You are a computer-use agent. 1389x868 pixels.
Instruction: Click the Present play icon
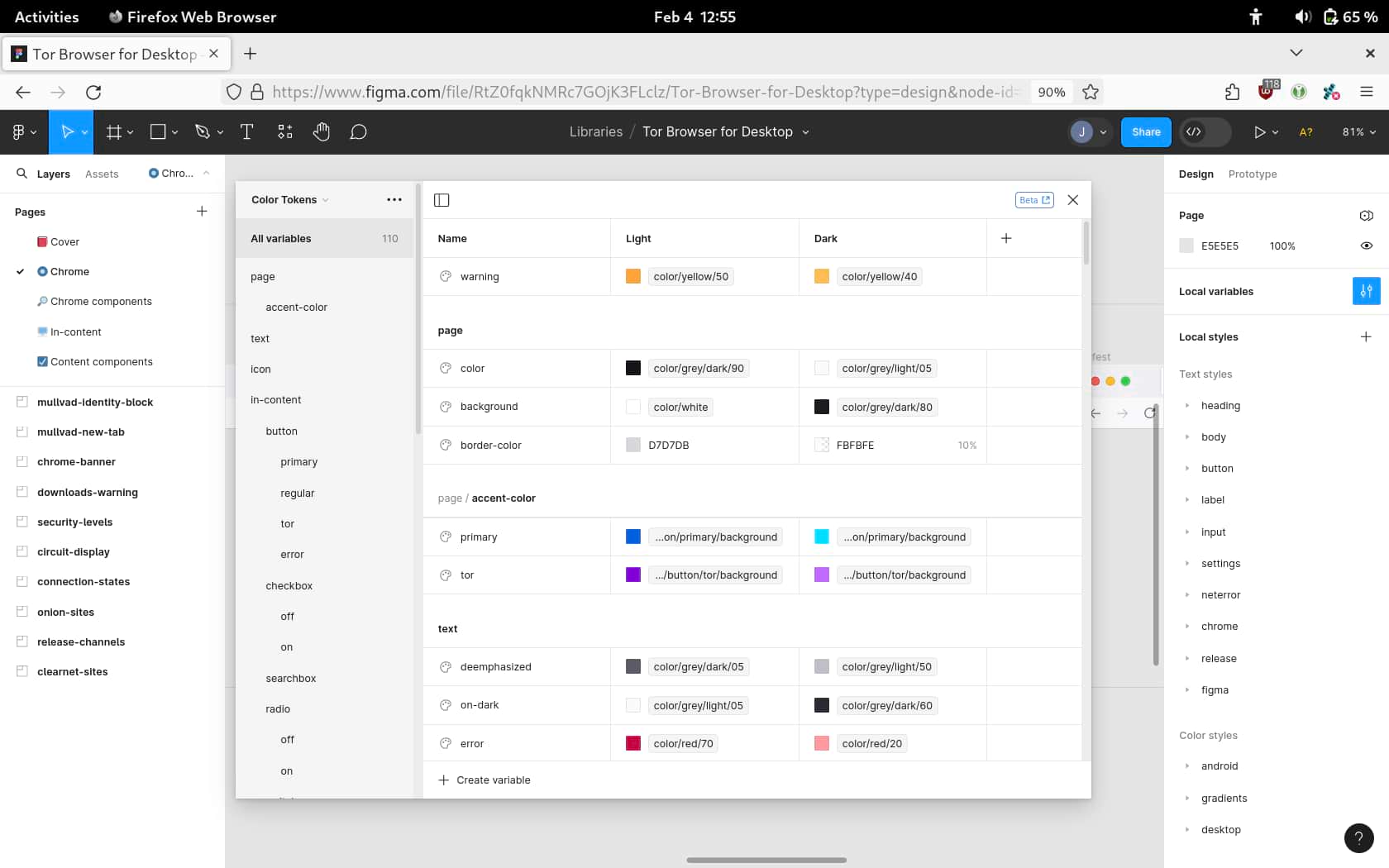click(x=1259, y=132)
